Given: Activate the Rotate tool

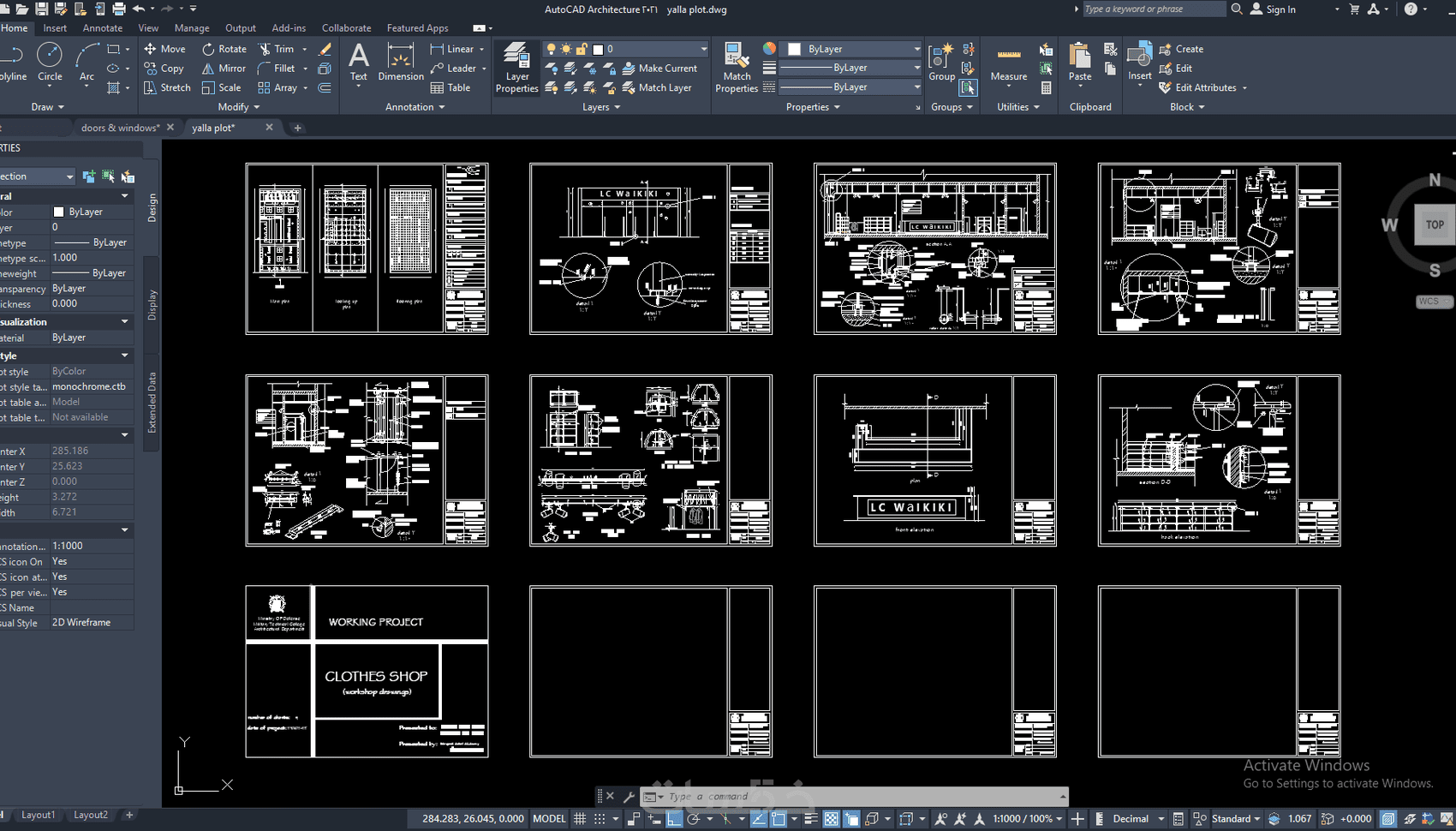Looking at the screenshot, I should click(x=224, y=49).
